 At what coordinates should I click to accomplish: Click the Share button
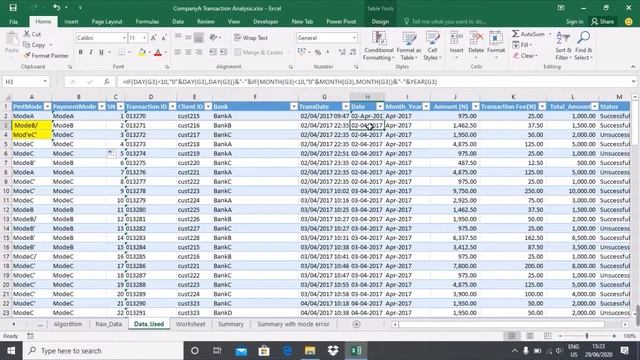point(602,22)
